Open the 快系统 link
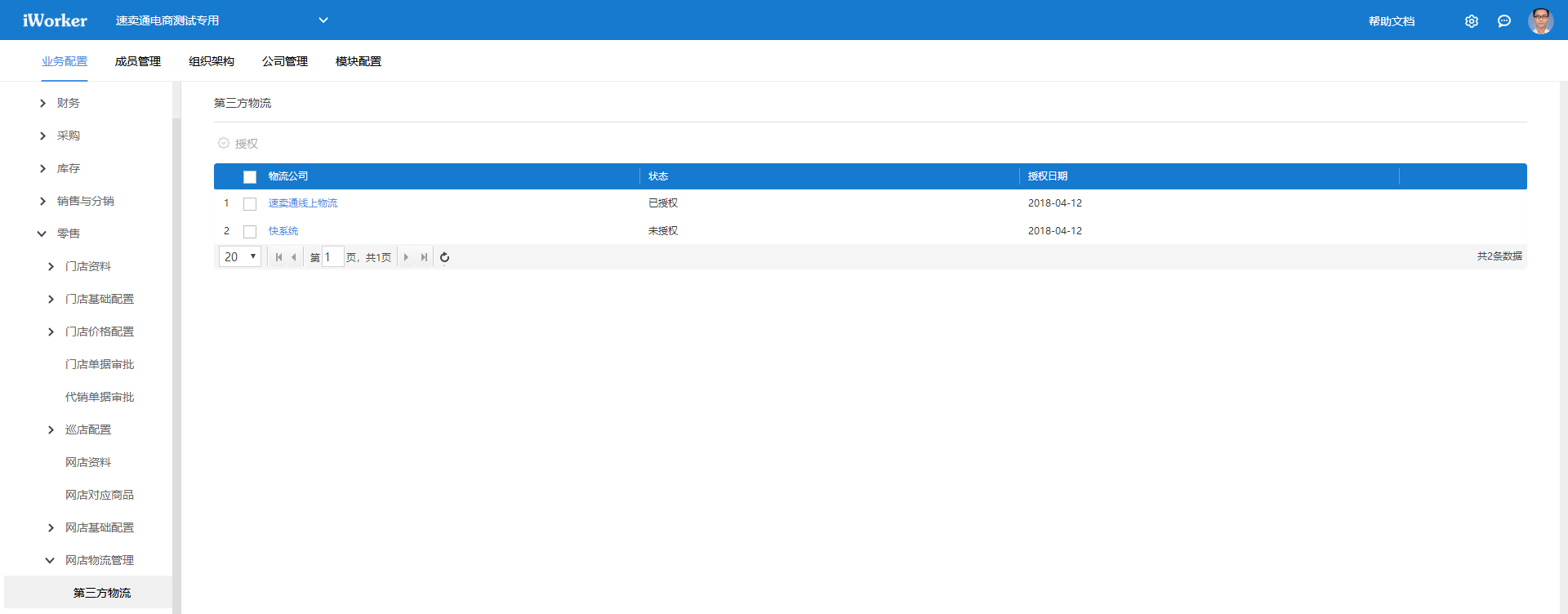 283,231
